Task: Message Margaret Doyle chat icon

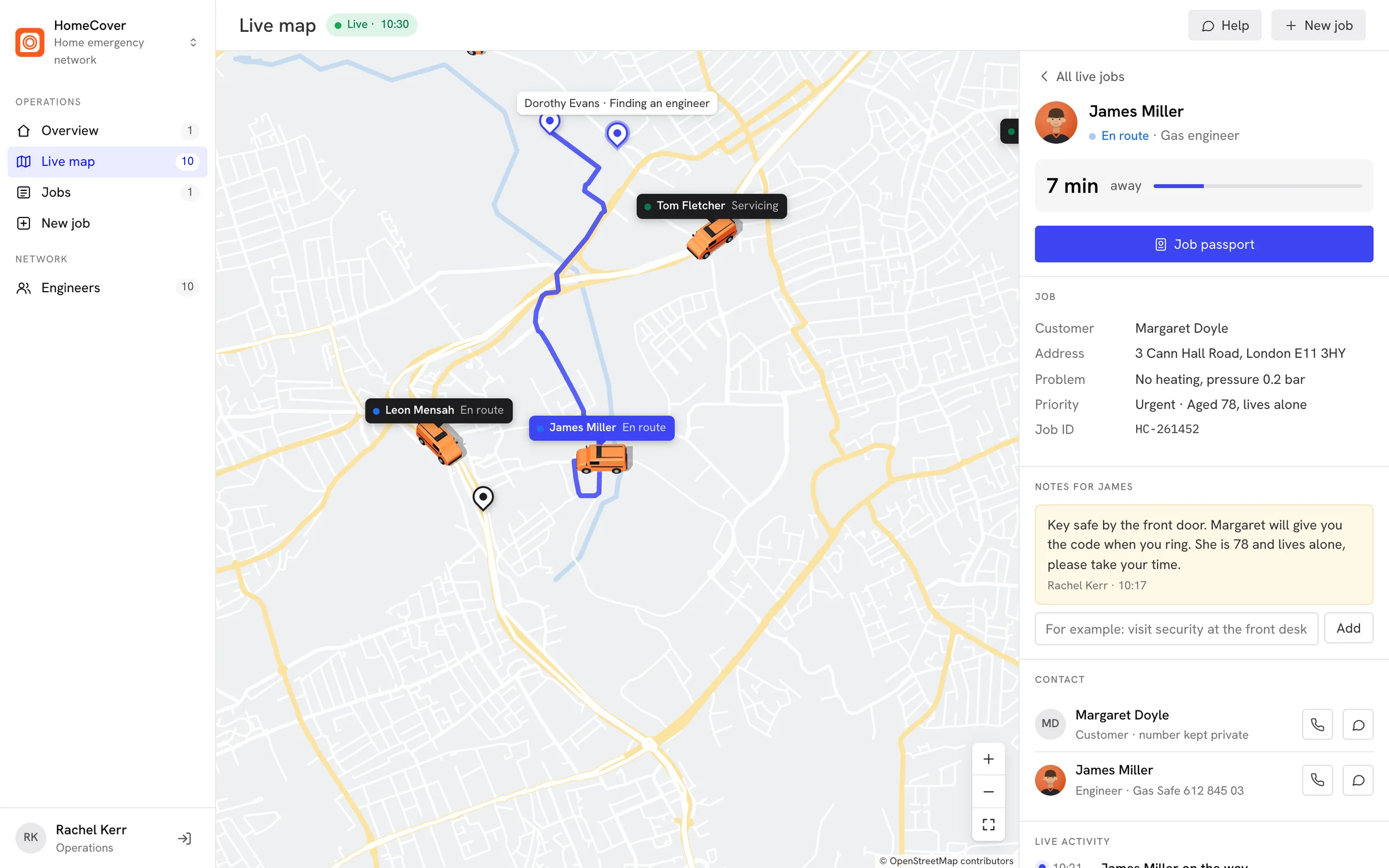Action: [1358, 724]
